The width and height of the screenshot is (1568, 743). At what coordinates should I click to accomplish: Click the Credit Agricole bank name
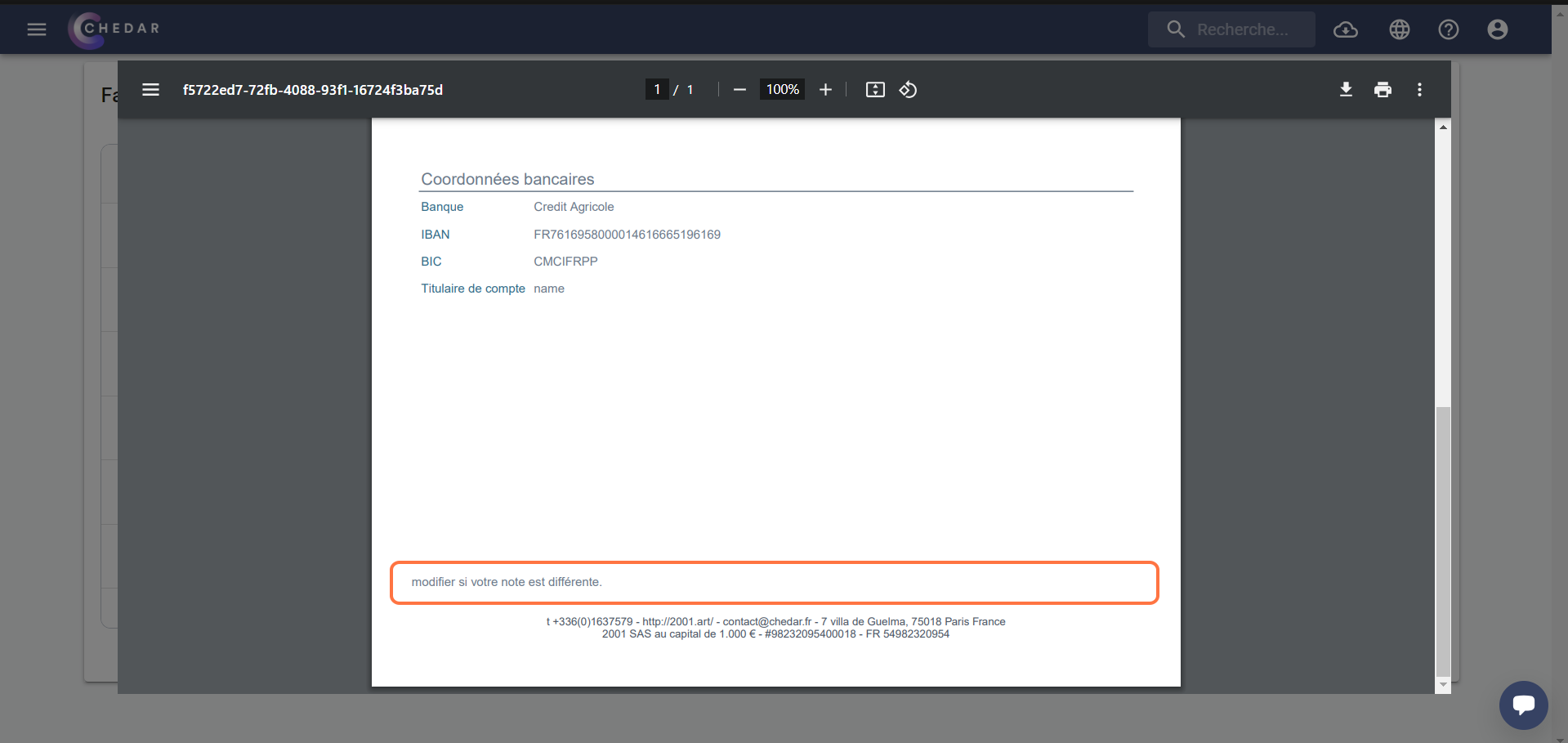[574, 207]
